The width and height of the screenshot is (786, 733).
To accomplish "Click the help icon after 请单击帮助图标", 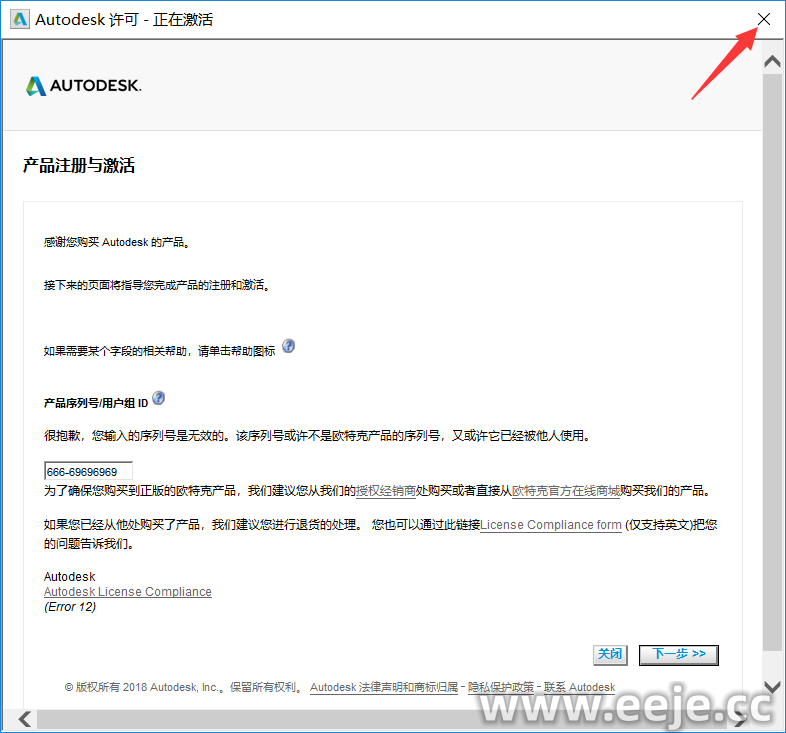I will [x=289, y=346].
